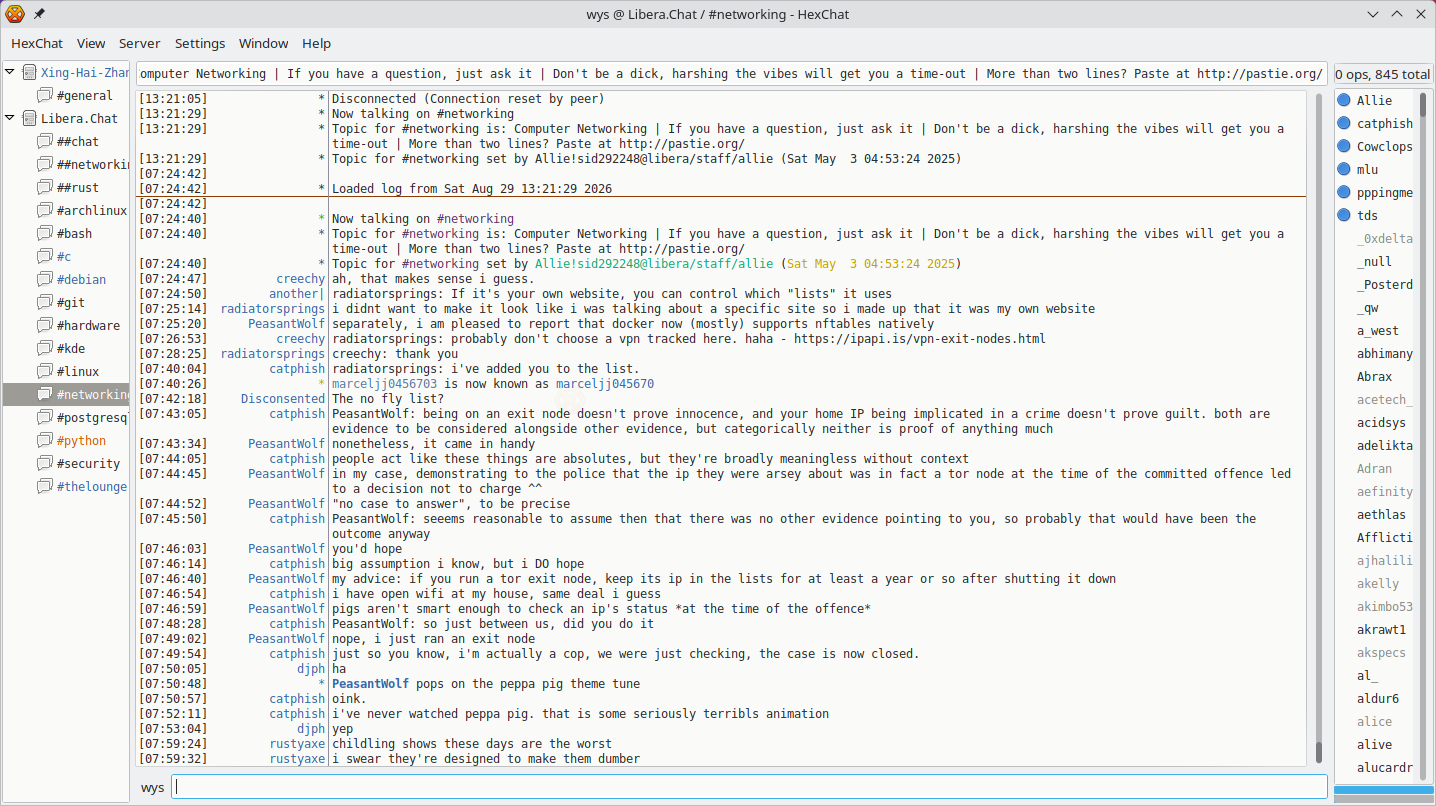Switch to the #archlinux channel
Viewport: 1436px width, 806px height.
tap(92, 210)
